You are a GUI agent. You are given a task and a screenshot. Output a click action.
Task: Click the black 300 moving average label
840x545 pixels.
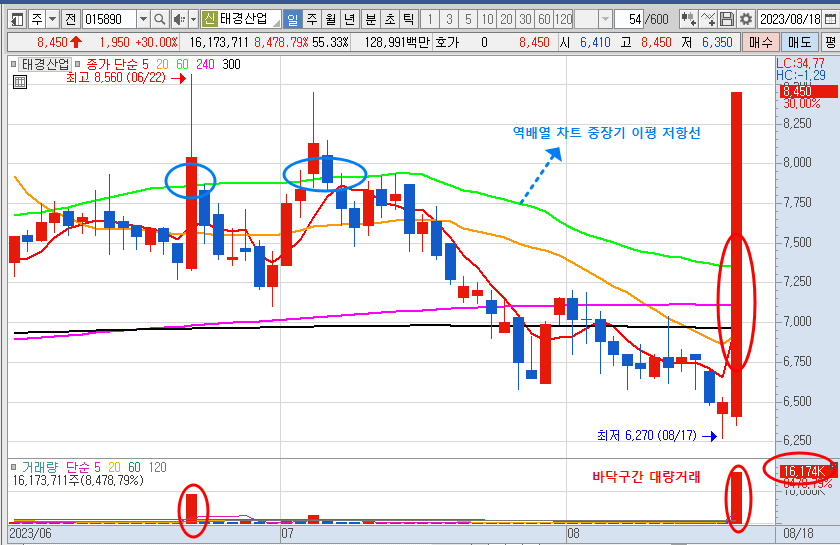click(231, 64)
